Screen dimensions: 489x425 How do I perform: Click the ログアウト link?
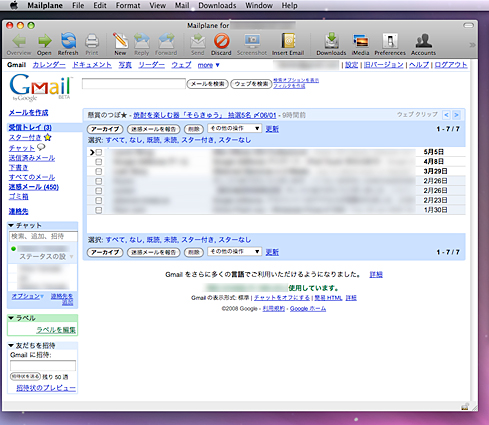(x=451, y=65)
